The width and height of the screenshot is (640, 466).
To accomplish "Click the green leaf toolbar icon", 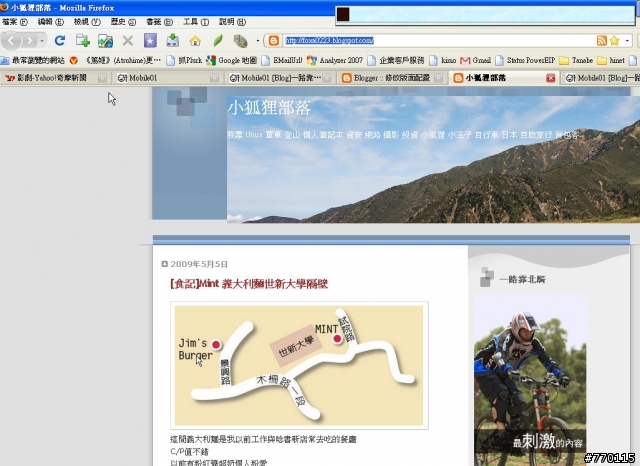I will pos(218,40).
